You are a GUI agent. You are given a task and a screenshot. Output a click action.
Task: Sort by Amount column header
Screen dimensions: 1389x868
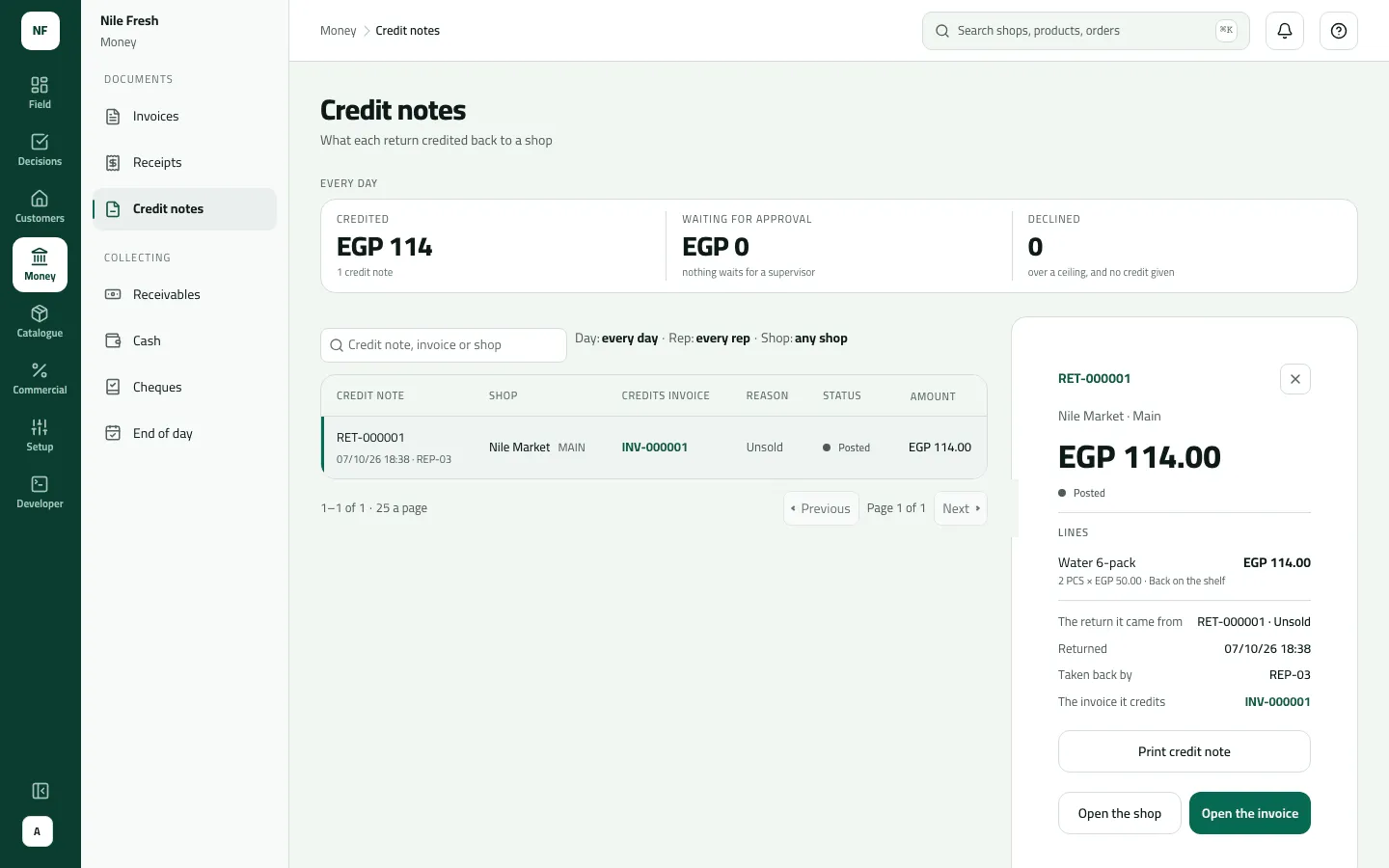[x=933, y=396]
